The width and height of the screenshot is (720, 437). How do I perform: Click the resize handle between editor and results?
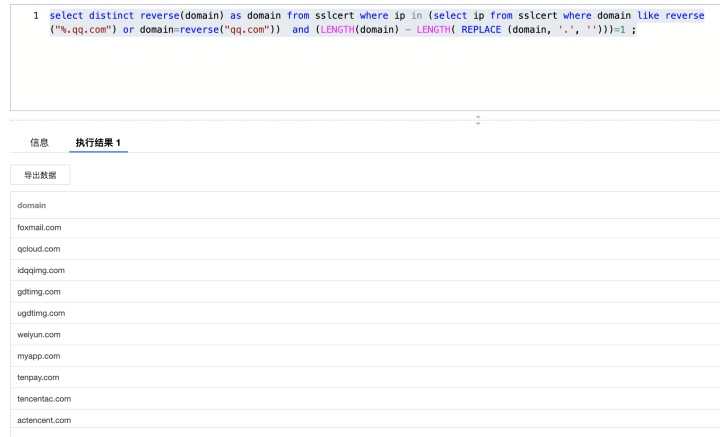coord(478,120)
